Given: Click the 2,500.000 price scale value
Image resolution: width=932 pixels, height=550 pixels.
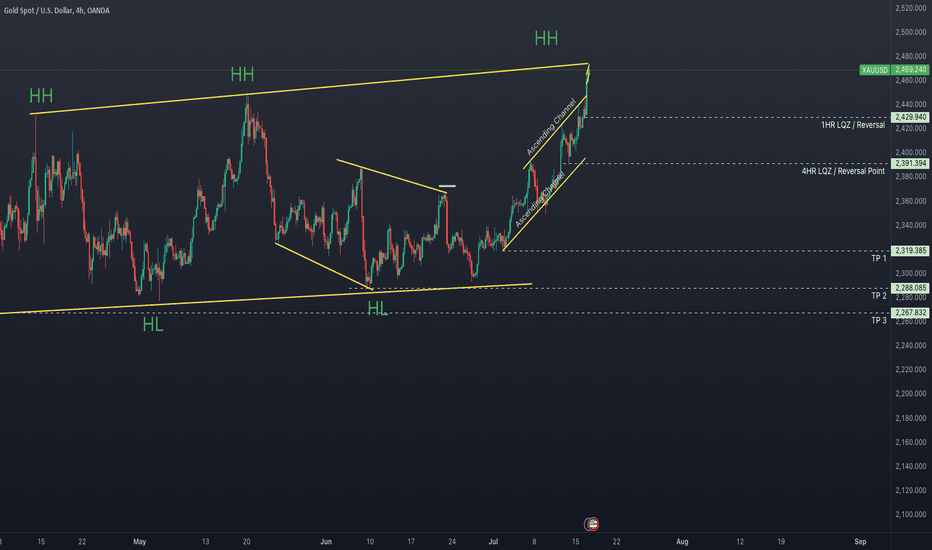Looking at the screenshot, I should click(911, 32).
